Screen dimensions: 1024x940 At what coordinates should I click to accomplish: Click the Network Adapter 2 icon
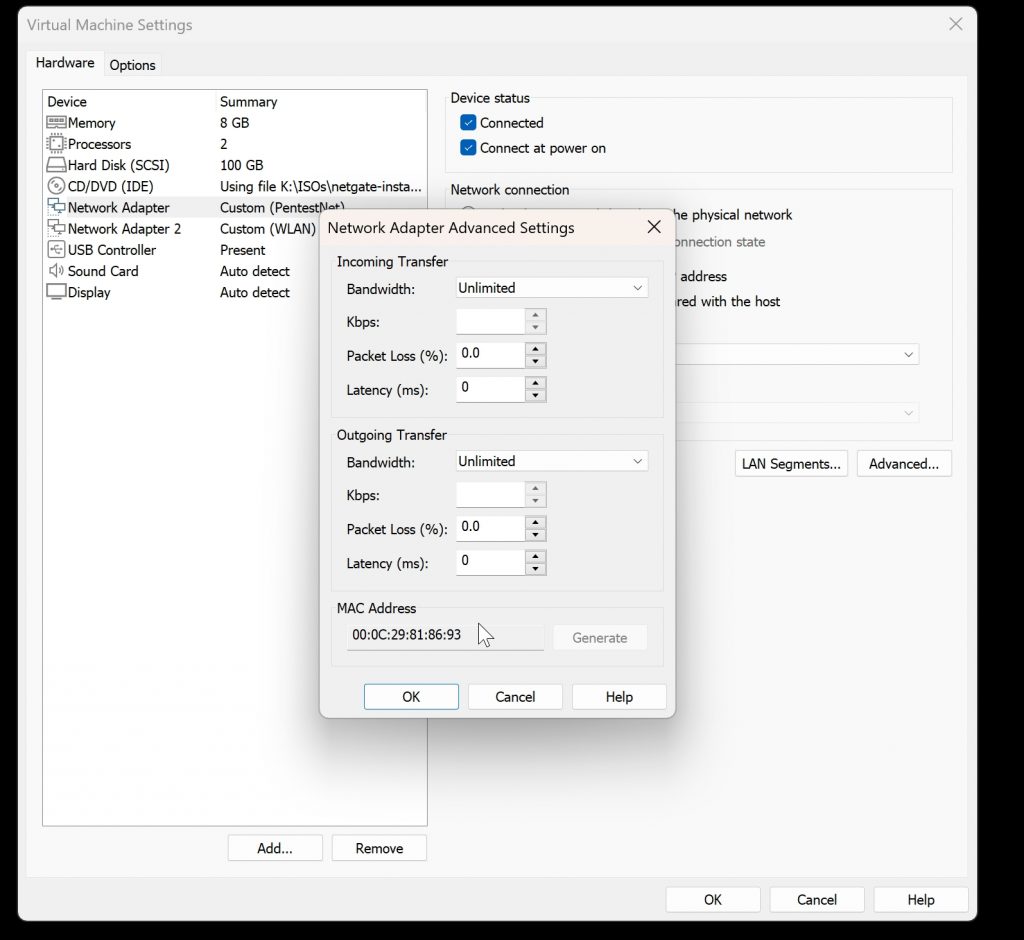pyautogui.click(x=56, y=229)
